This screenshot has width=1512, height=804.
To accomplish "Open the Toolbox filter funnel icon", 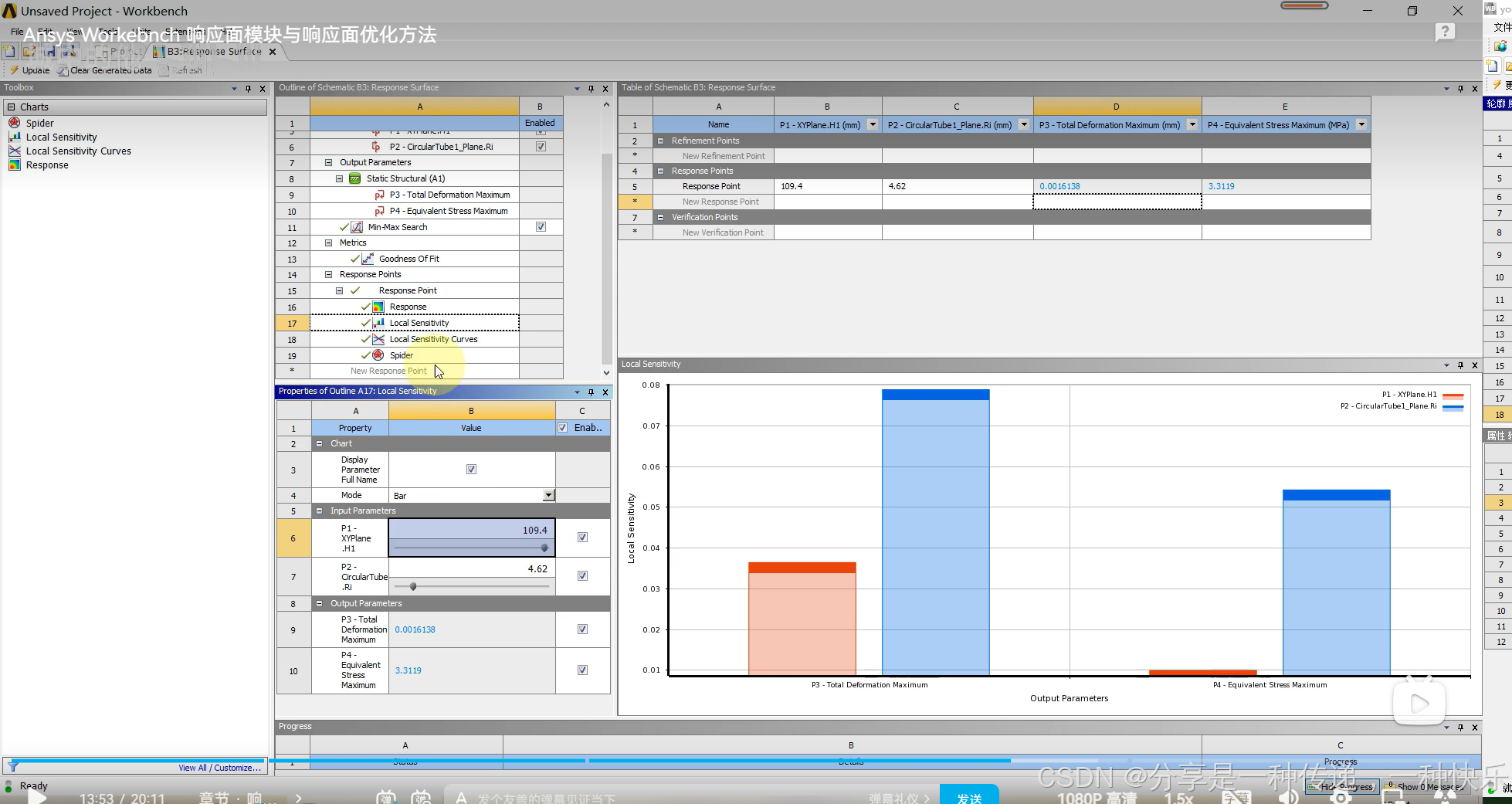I will [x=13, y=767].
